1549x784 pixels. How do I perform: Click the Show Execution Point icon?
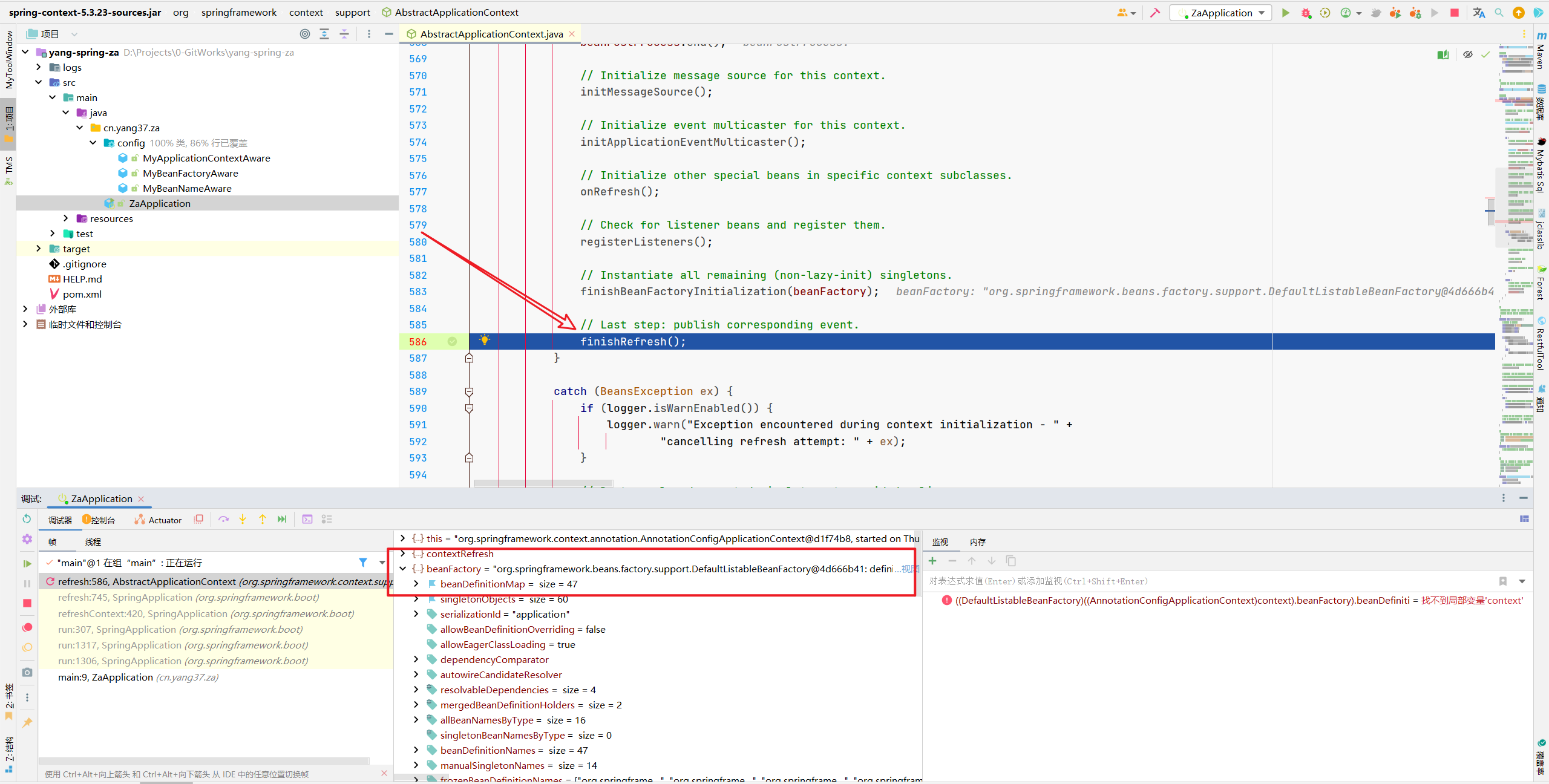198,519
